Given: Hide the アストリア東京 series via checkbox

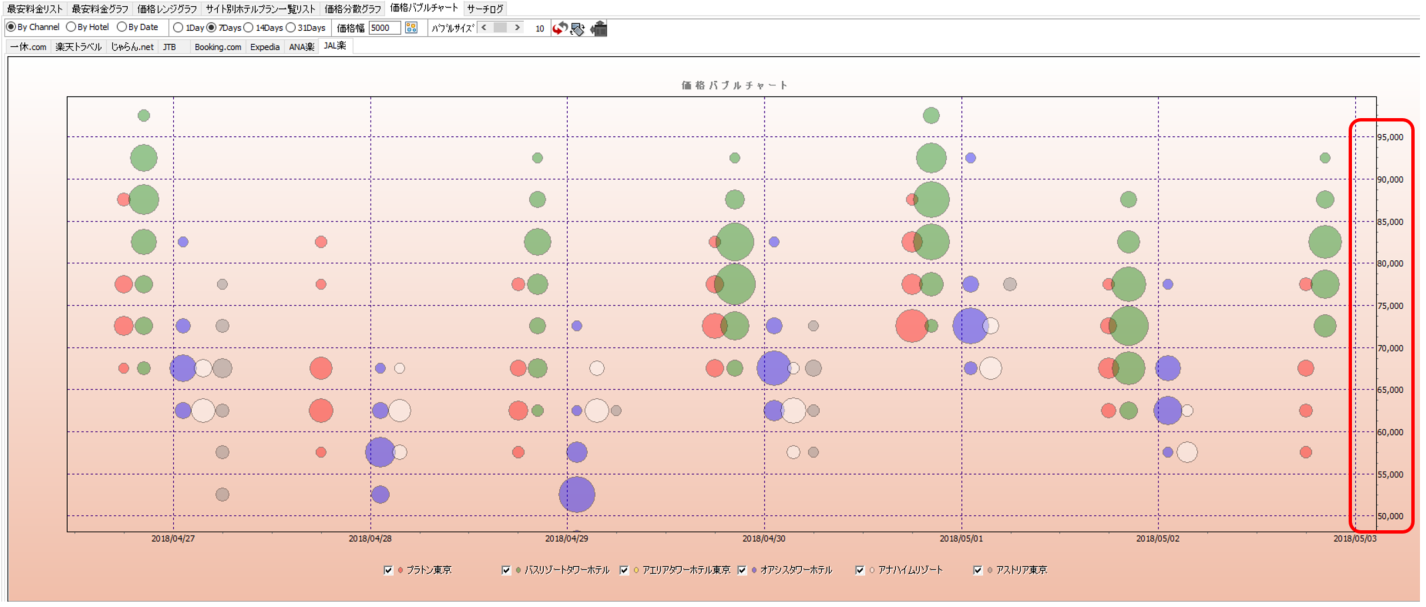Looking at the screenshot, I should (x=978, y=570).
